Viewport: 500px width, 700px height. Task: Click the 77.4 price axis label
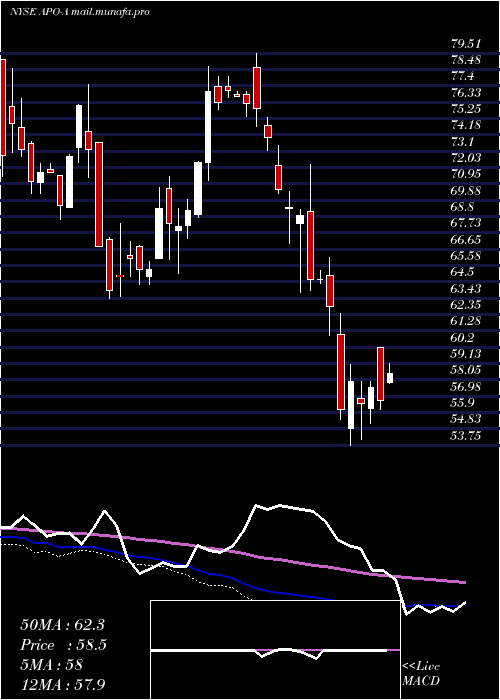[462, 76]
